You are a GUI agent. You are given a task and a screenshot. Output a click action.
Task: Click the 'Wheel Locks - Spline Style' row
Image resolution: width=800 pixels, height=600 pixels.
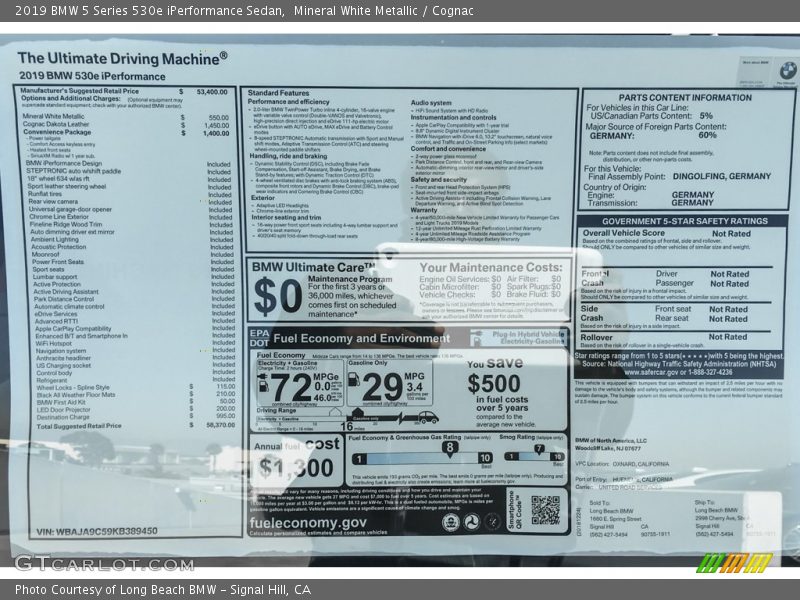pos(136,387)
